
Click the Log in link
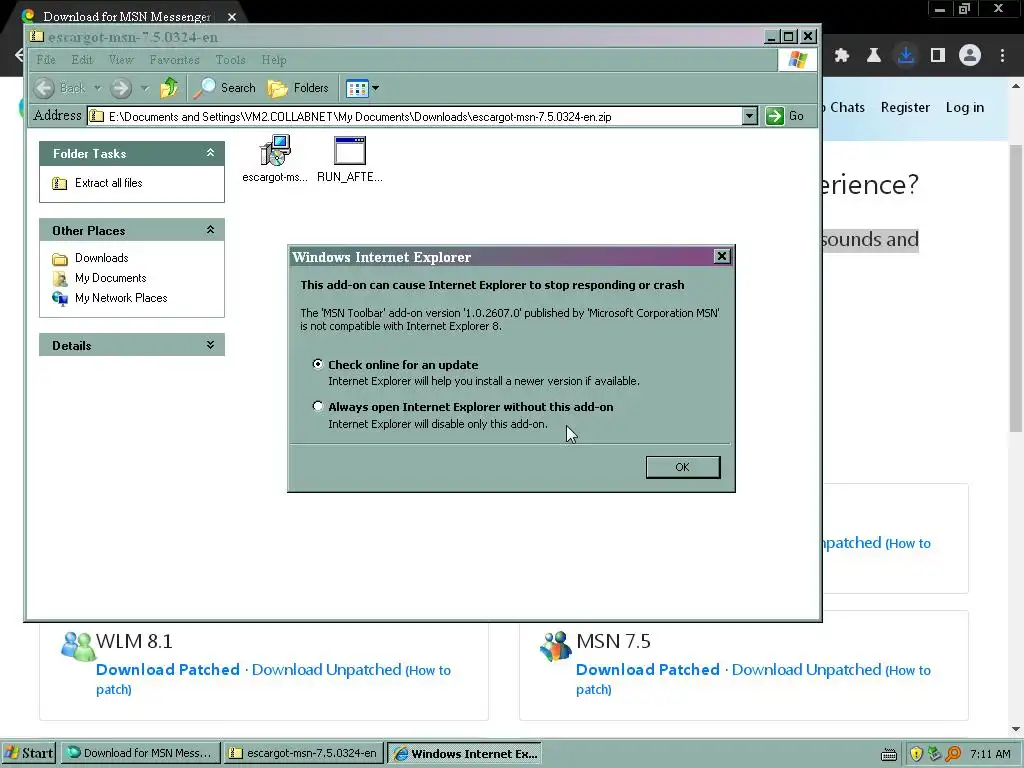(965, 108)
